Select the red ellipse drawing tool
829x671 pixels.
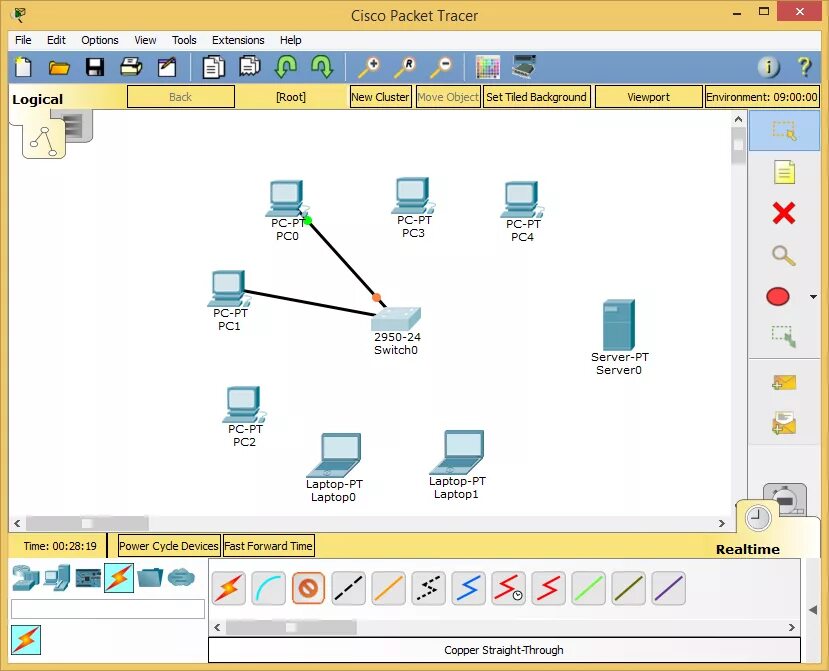(778, 297)
